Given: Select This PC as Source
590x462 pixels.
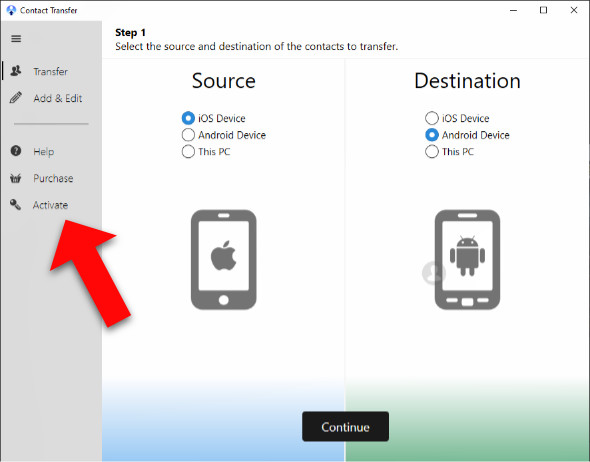Looking at the screenshot, I should click(206, 152).
